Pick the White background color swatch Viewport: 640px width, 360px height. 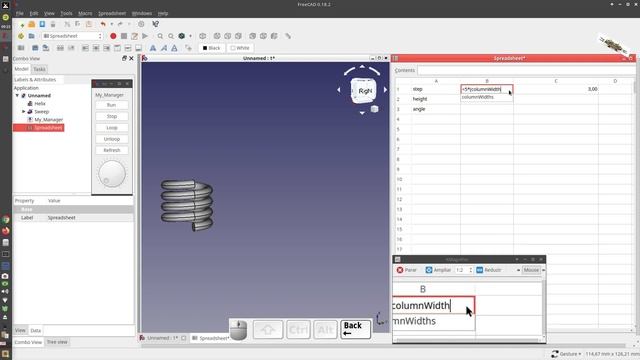tap(240, 48)
